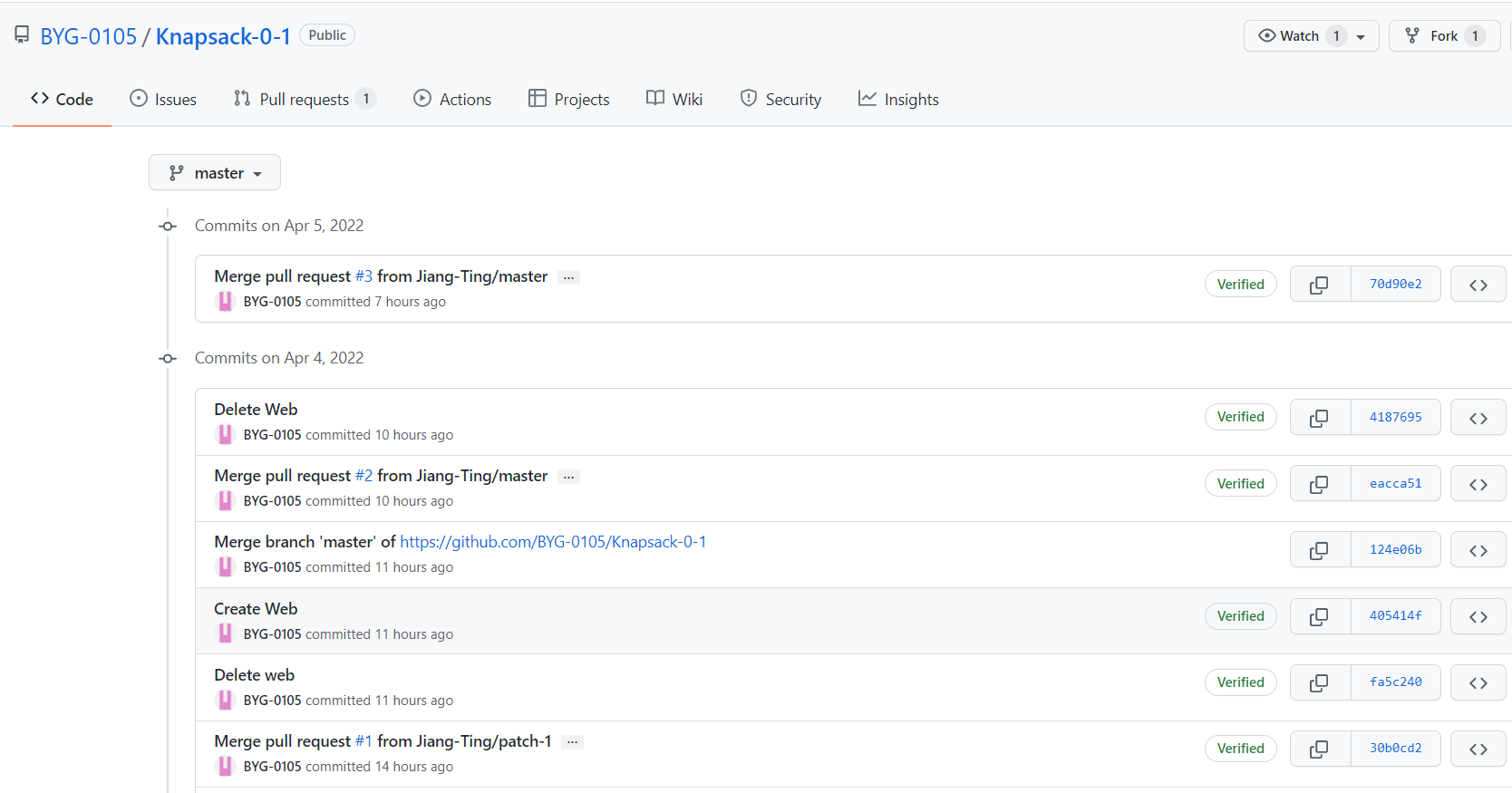This screenshot has height=793, width=1512.
Task: Open the Create Web commit title
Action: coord(256,609)
